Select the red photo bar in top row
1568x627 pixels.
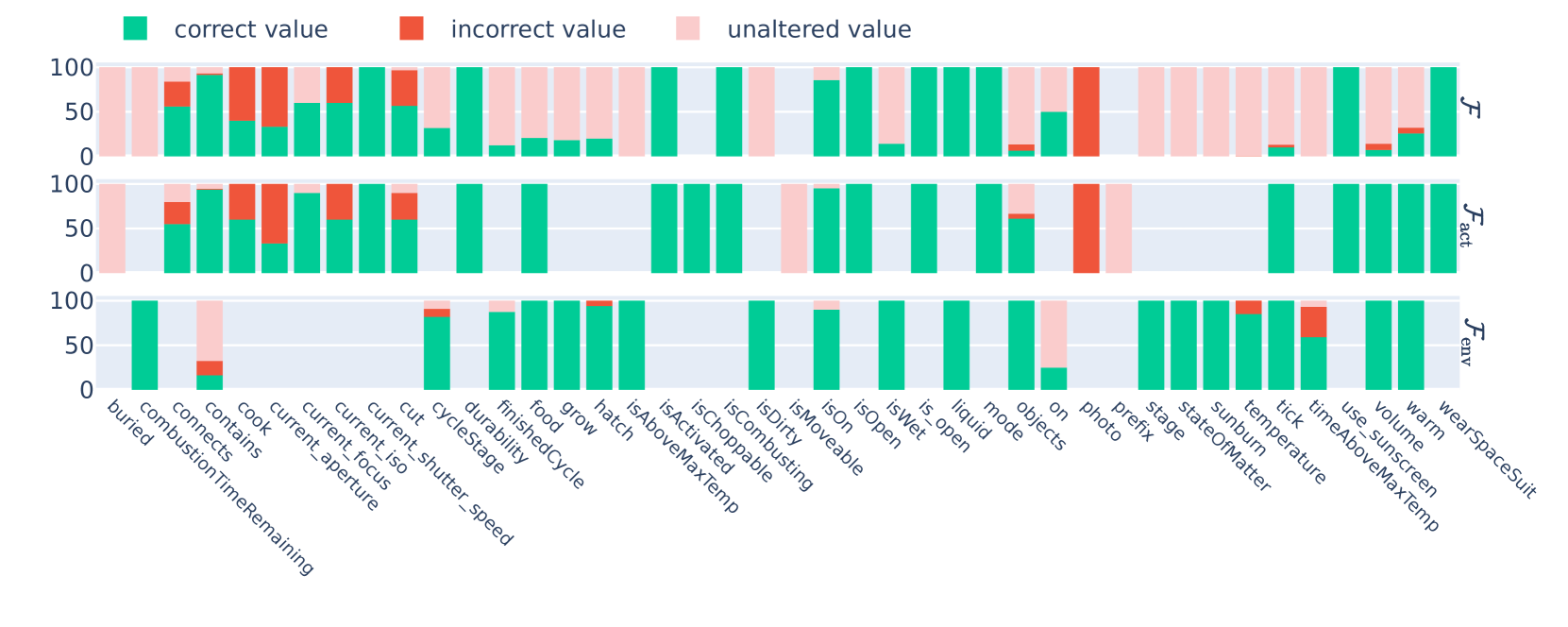coord(1086,111)
